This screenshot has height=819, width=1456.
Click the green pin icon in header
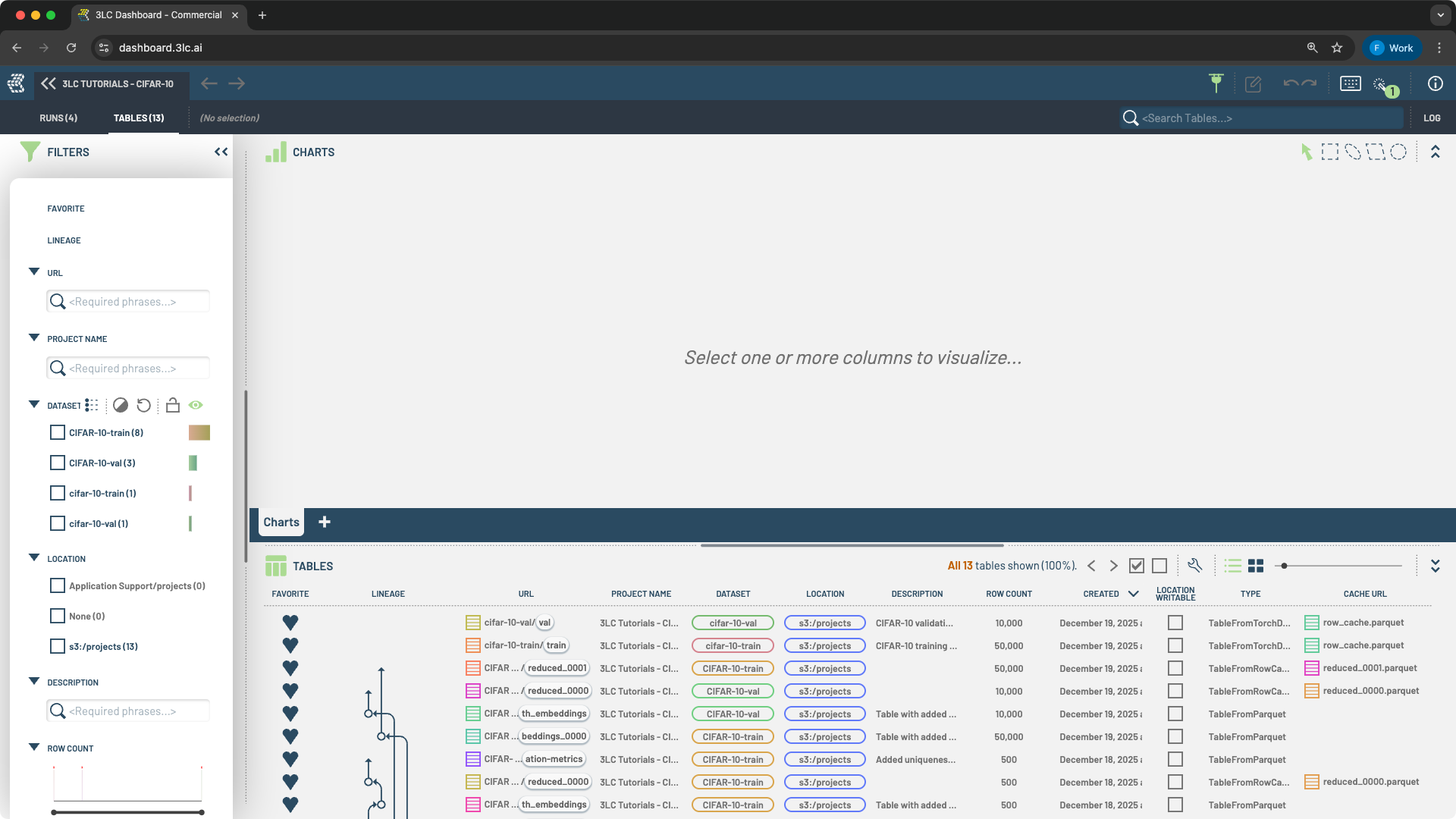(1216, 83)
